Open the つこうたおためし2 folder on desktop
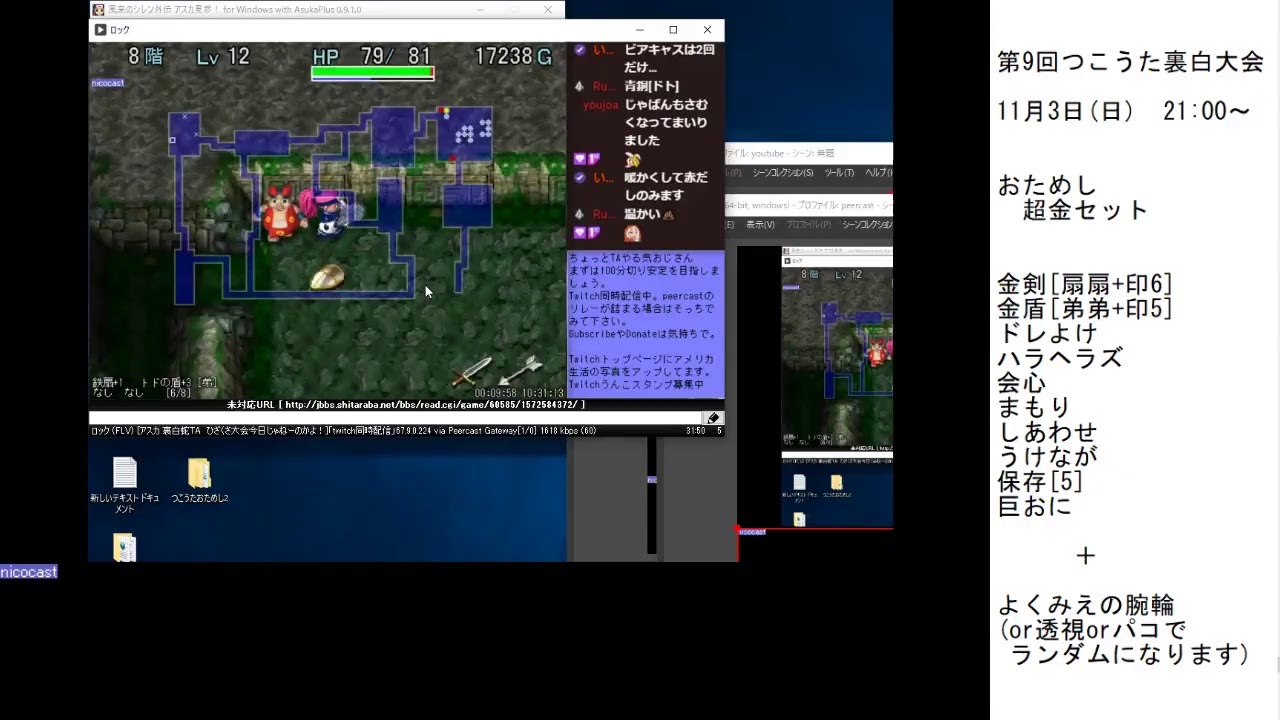Screen dimensions: 1280x720 click(199, 480)
